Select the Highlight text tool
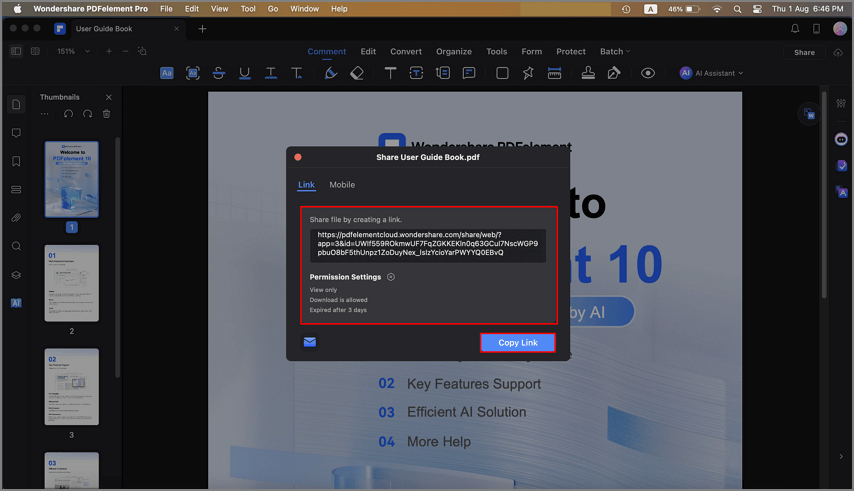This screenshot has width=854, height=491. 167,73
